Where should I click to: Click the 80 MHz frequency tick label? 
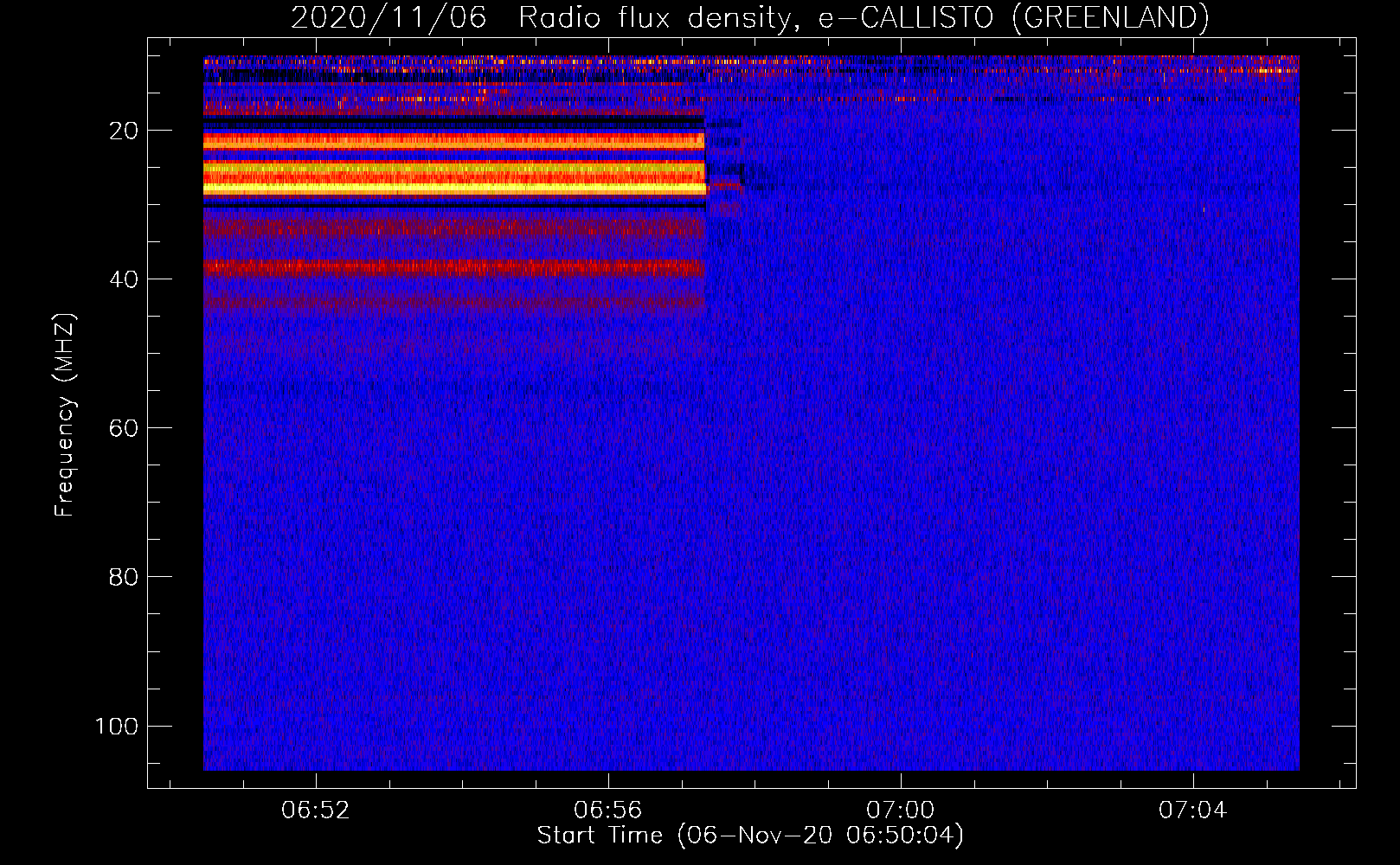click(124, 577)
